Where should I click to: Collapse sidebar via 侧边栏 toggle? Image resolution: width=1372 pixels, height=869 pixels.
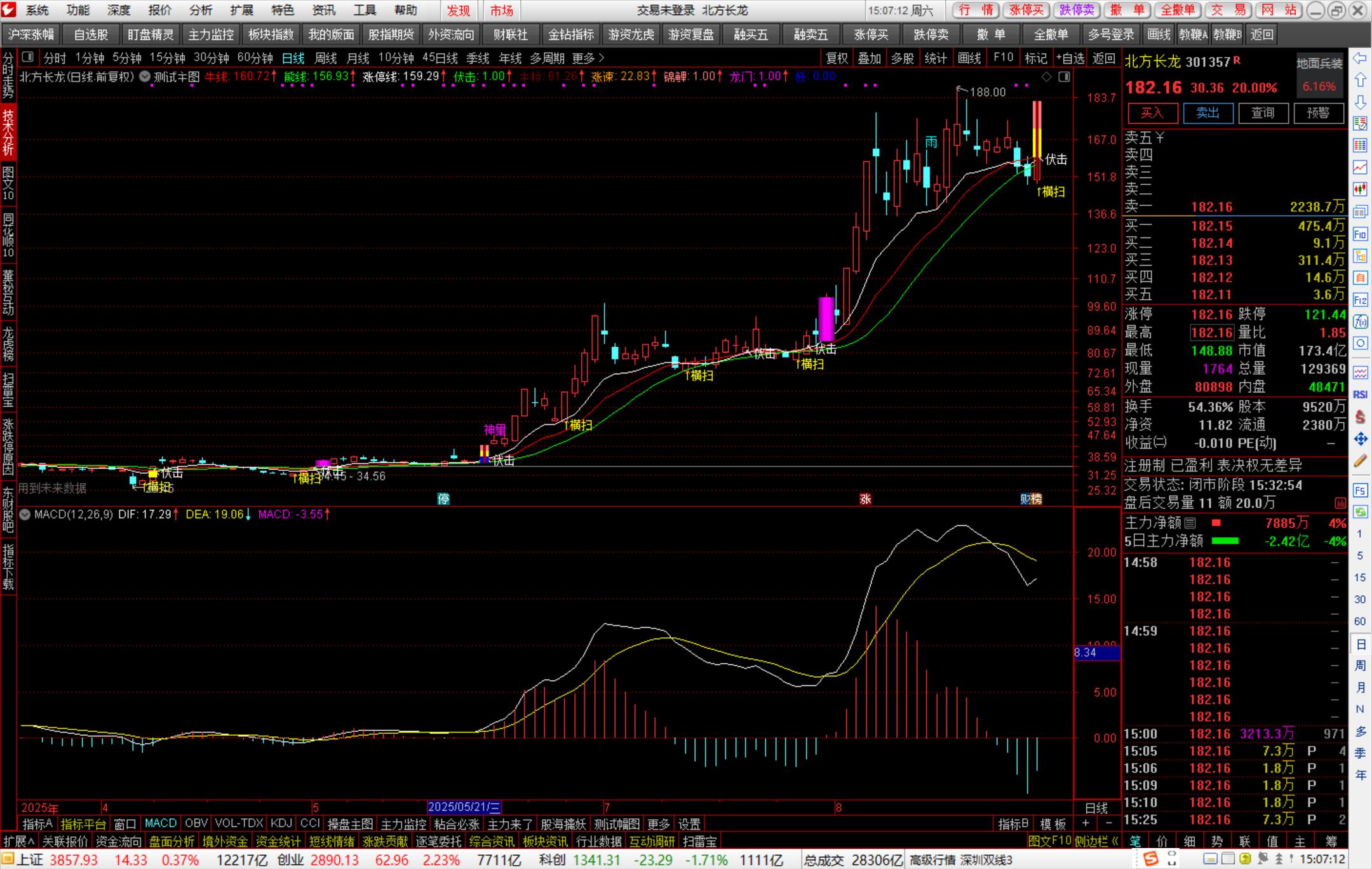coord(1096,842)
